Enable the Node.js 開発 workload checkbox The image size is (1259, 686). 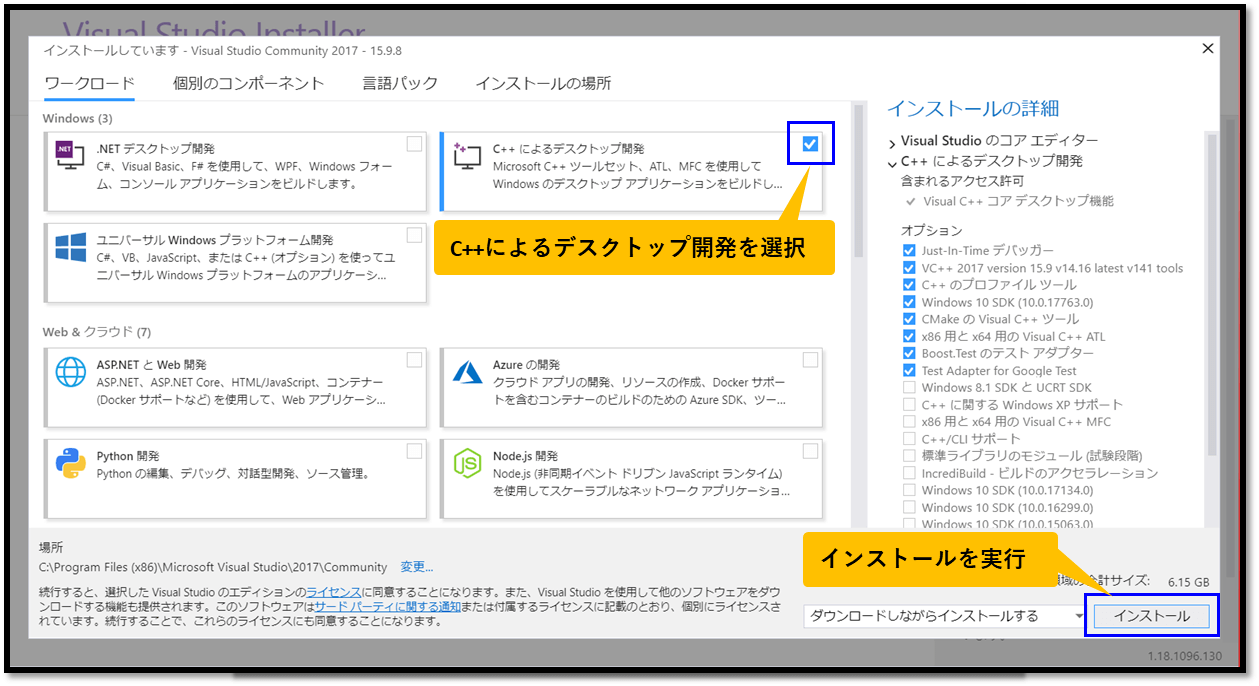810,451
